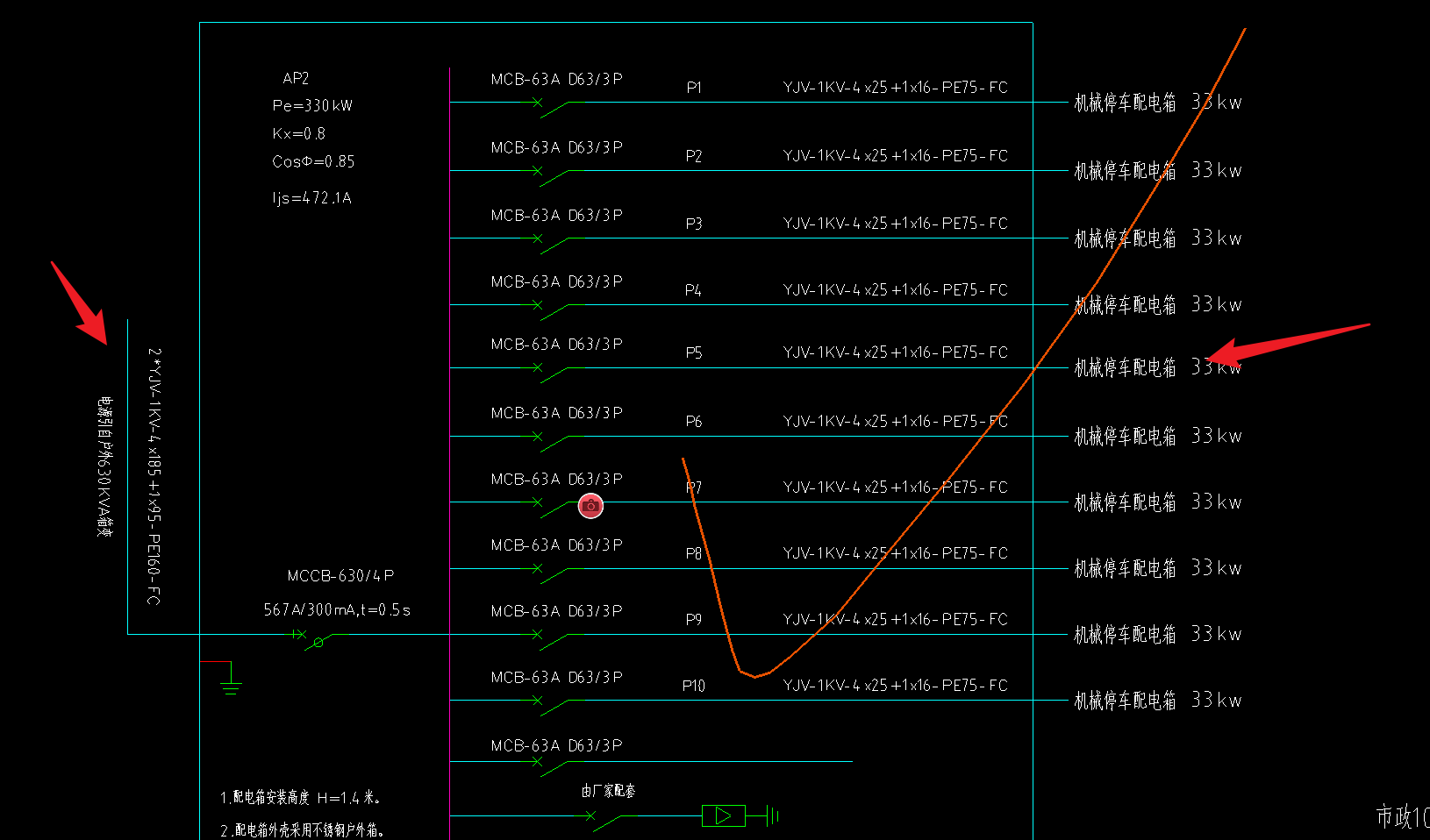Select the Ijs=472.1A text

coord(311,198)
